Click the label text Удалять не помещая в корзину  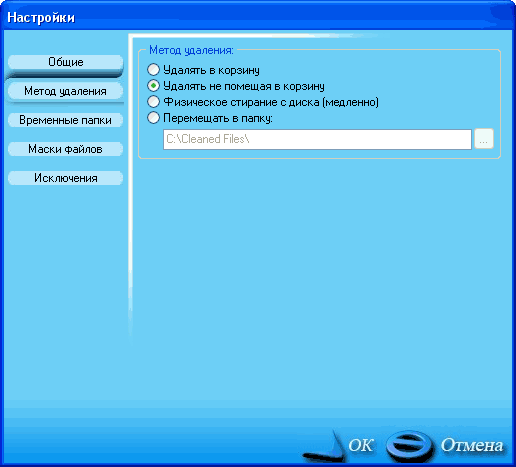coord(244,86)
